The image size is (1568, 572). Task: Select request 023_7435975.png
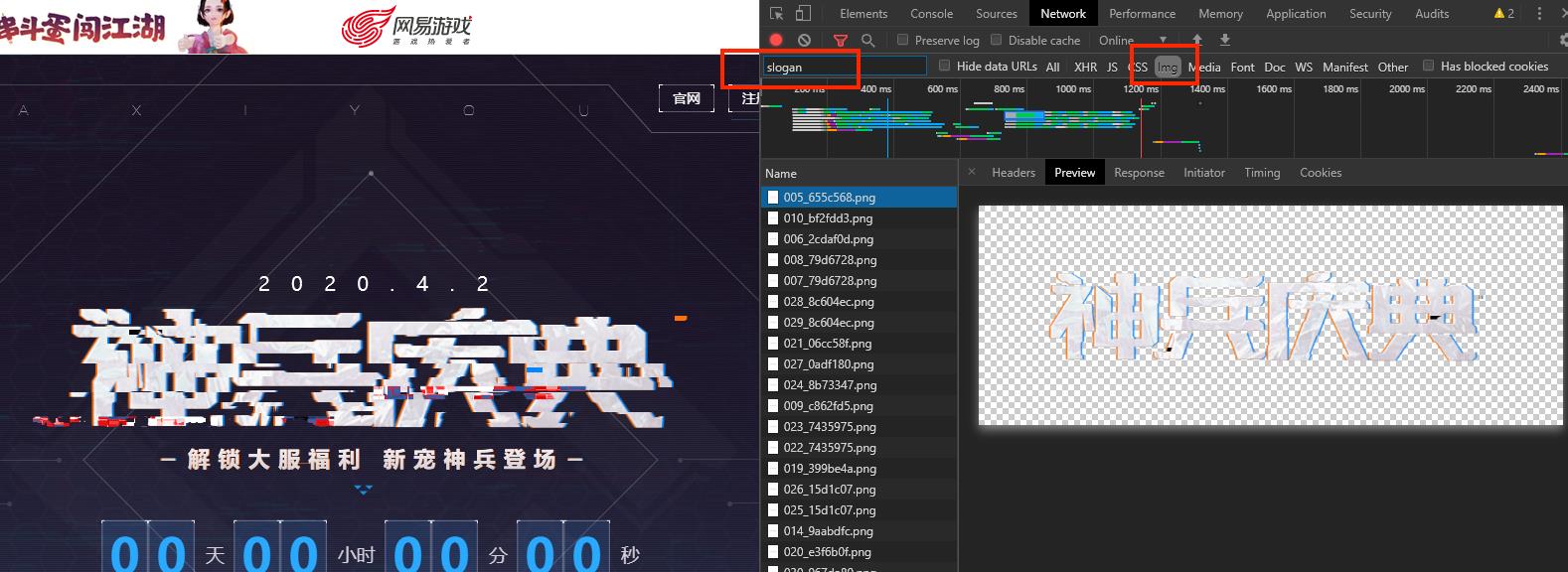tap(859, 426)
